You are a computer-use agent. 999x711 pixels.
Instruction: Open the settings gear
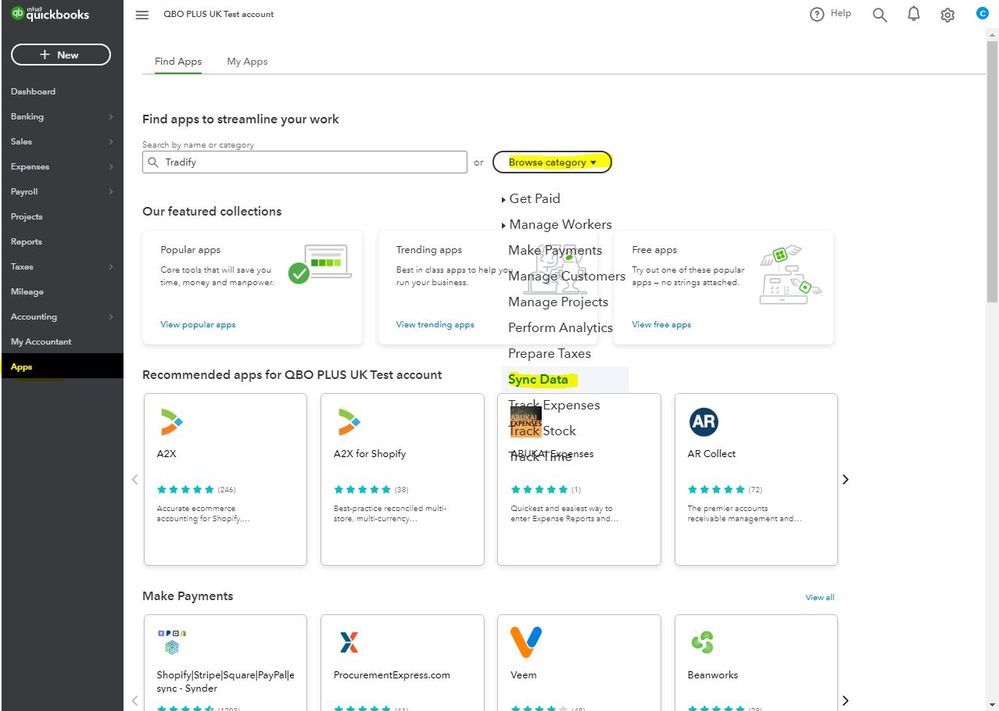[x=947, y=15]
